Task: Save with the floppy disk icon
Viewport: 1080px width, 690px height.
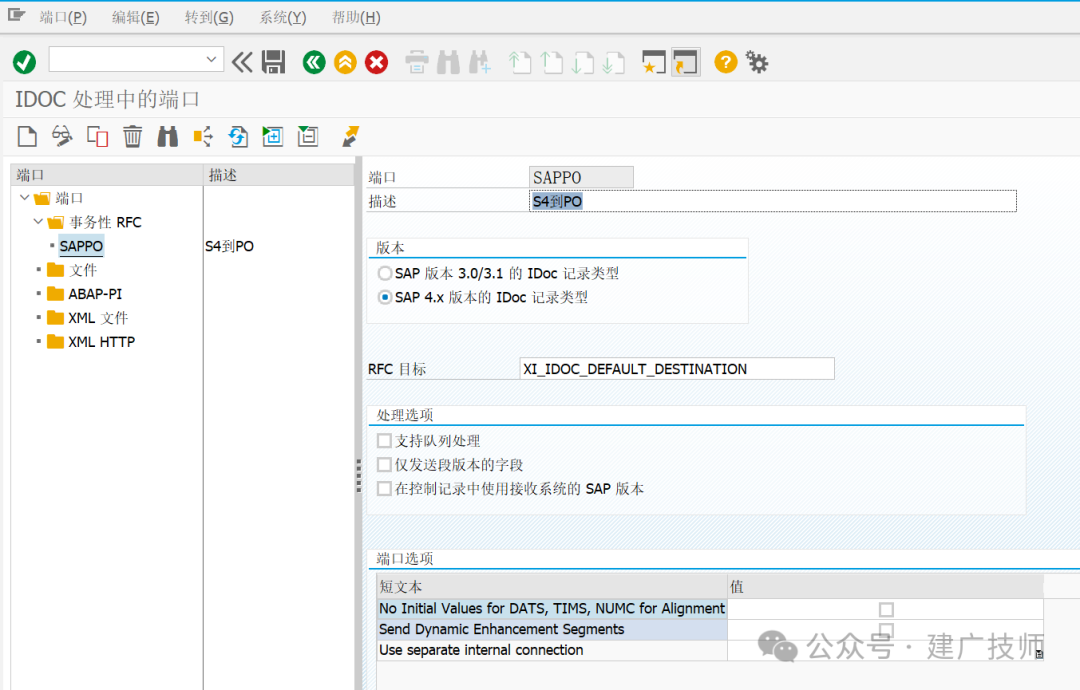Action: [x=273, y=63]
